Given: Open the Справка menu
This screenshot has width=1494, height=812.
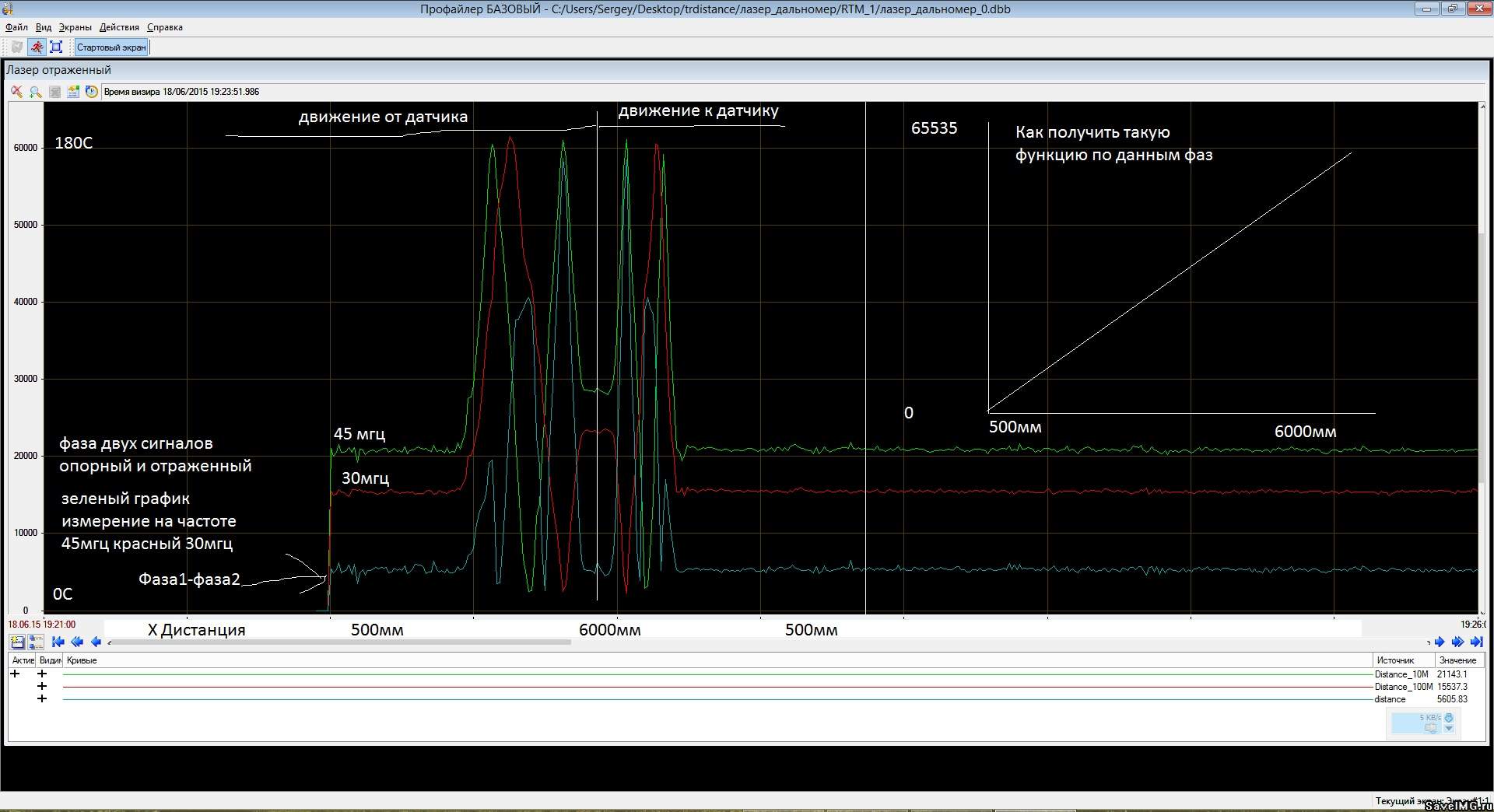Looking at the screenshot, I should coord(165,27).
